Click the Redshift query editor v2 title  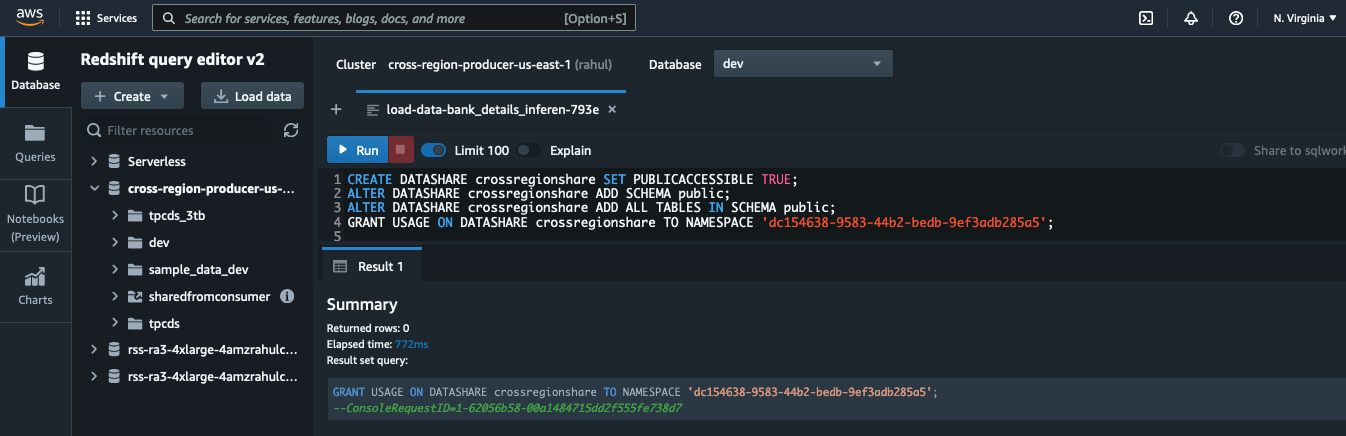(x=172, y=60)
